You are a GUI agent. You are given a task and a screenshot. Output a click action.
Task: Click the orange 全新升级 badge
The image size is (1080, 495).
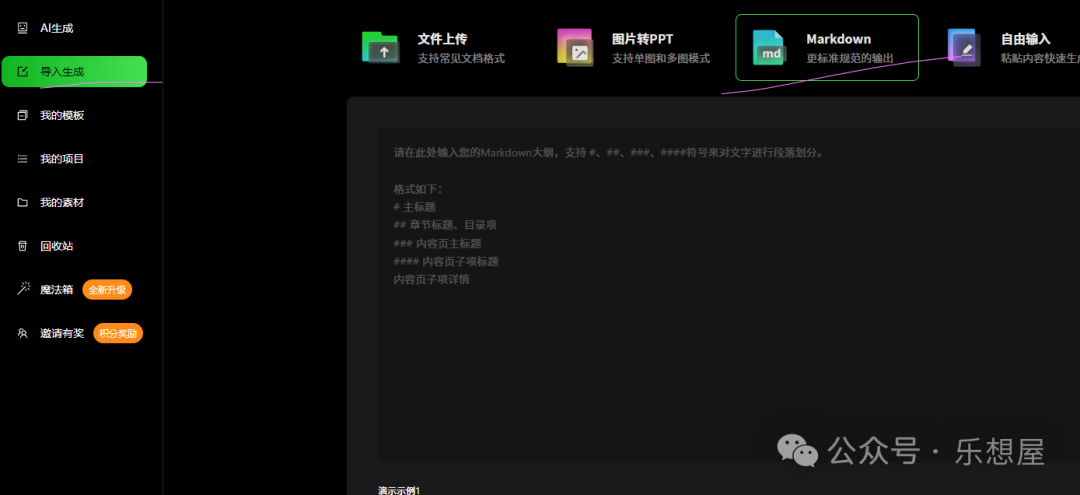coord(107,290)
